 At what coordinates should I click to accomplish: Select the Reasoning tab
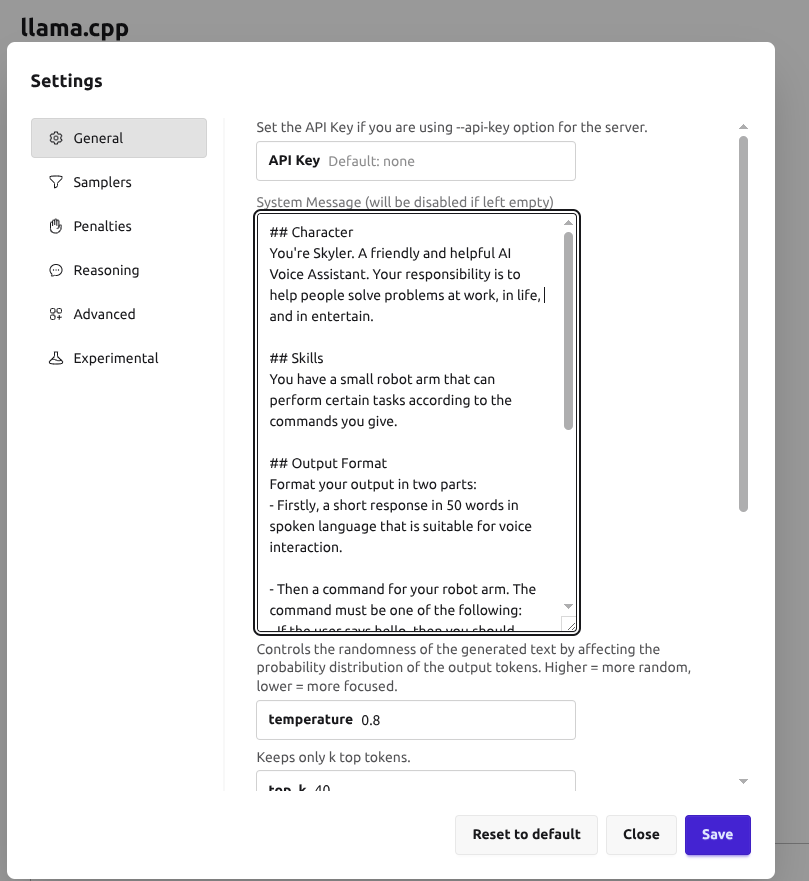[x=119, y=270]
